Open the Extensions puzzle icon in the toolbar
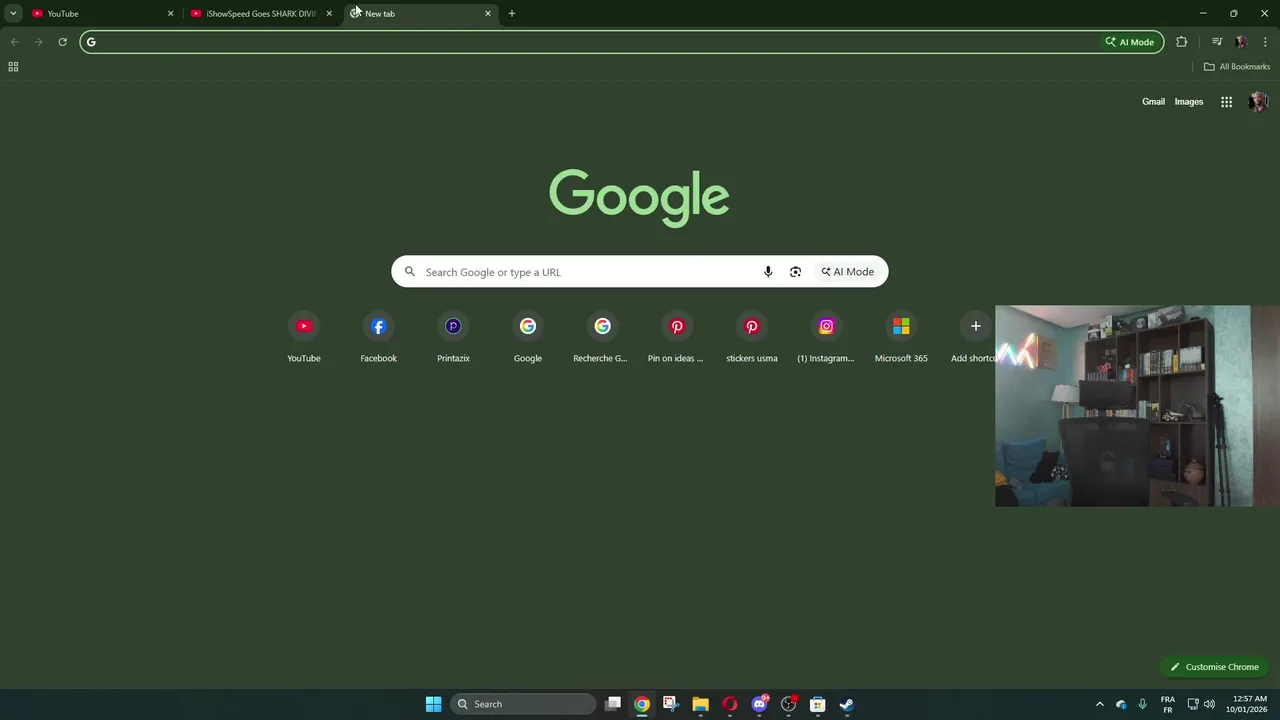Image resolution: width=1280 pixels, height=720 pixels. tap(1182, 42)
